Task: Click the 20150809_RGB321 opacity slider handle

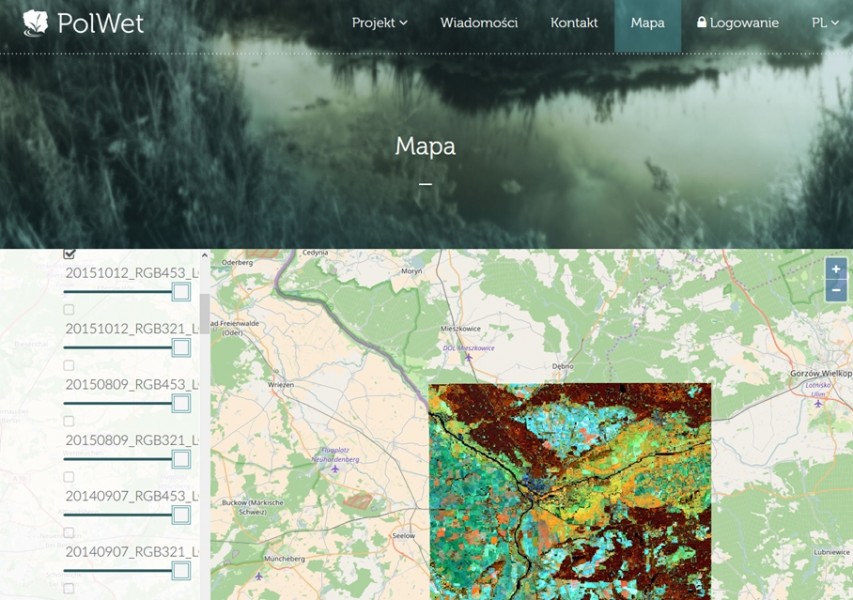Action: (181, 459)
